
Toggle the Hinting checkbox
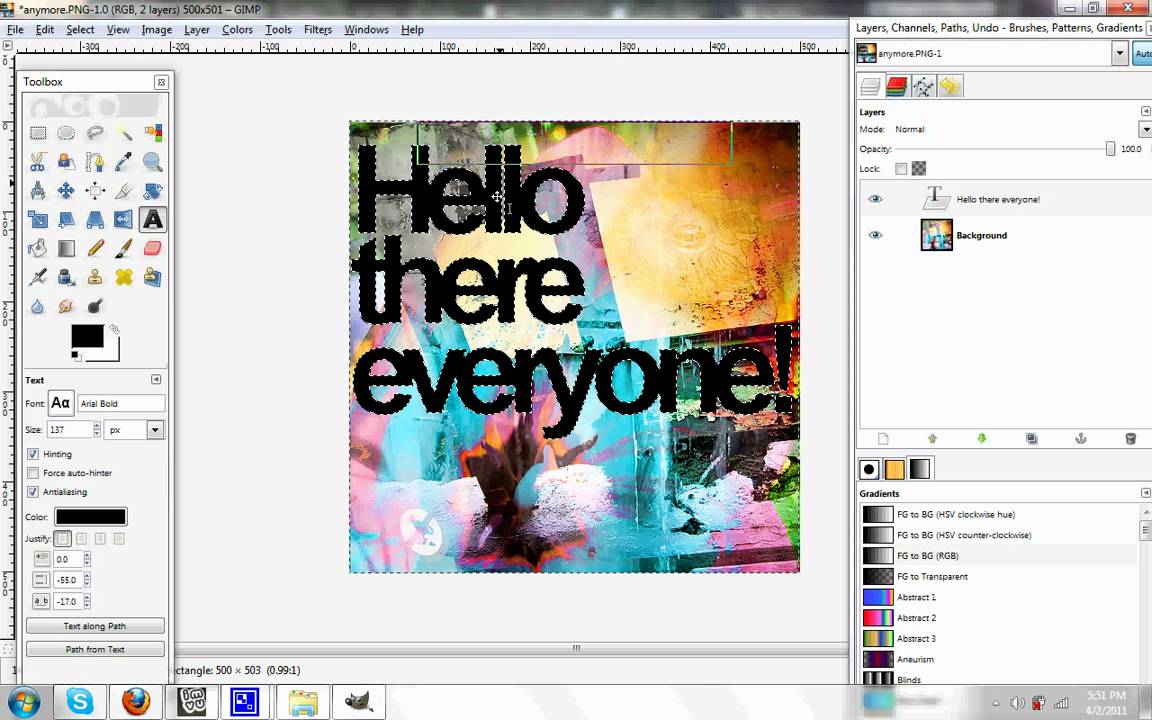pyautogui.click(x=33, y=454)
